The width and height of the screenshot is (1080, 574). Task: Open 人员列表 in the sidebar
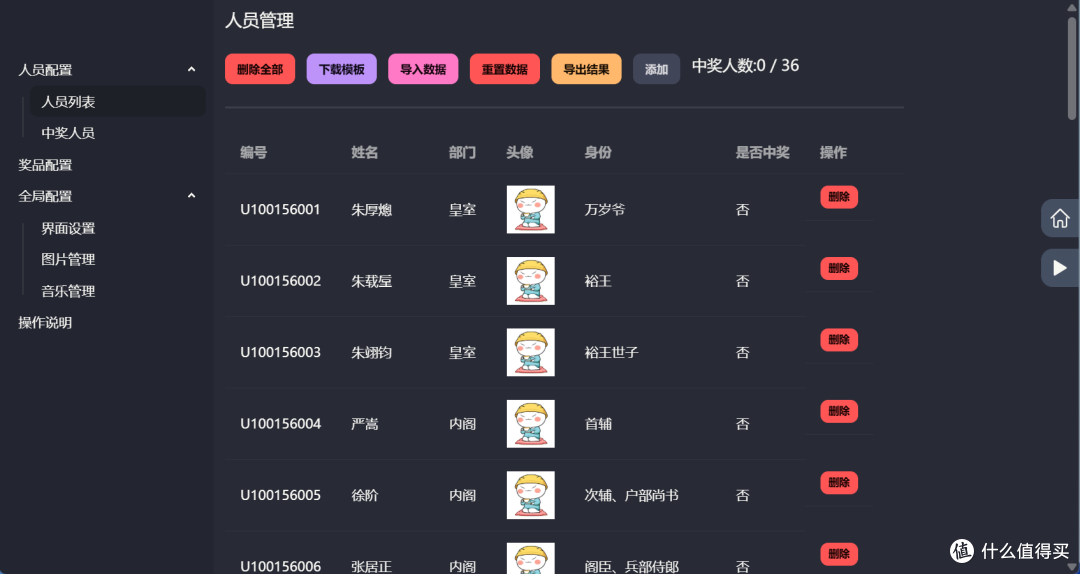pyautogui.click(x=118, y=102)
